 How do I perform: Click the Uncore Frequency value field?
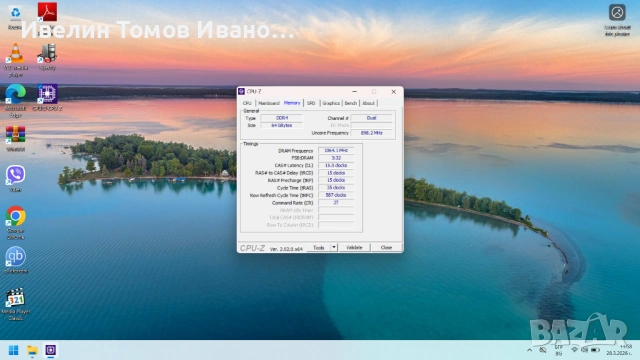click(371, 133)
